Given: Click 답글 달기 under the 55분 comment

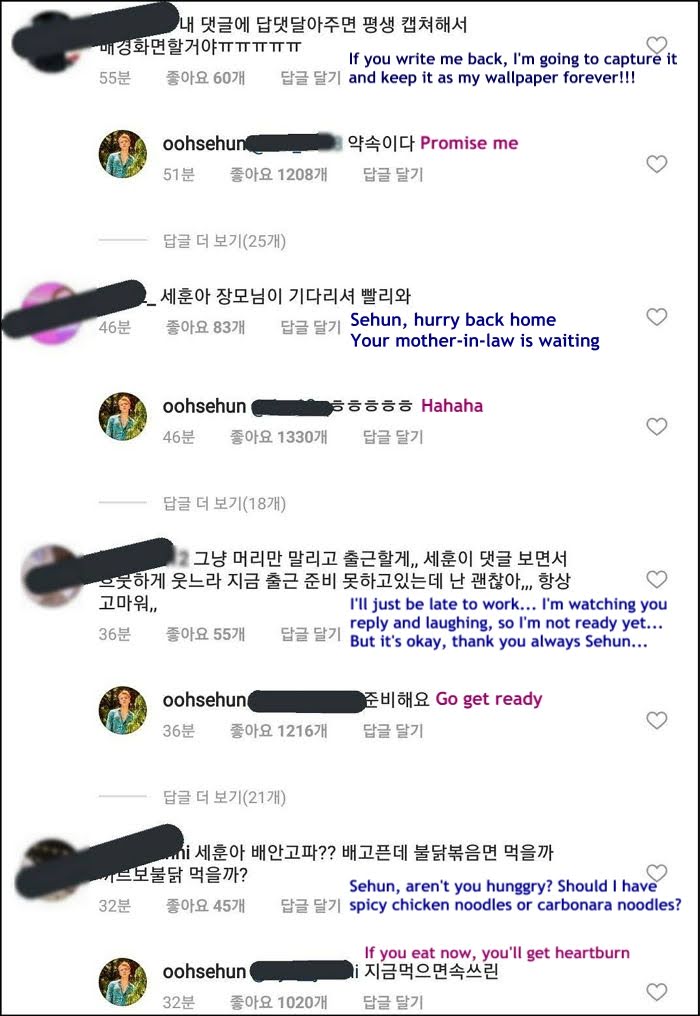Looking at the screenshot, I should coord(310,78).
